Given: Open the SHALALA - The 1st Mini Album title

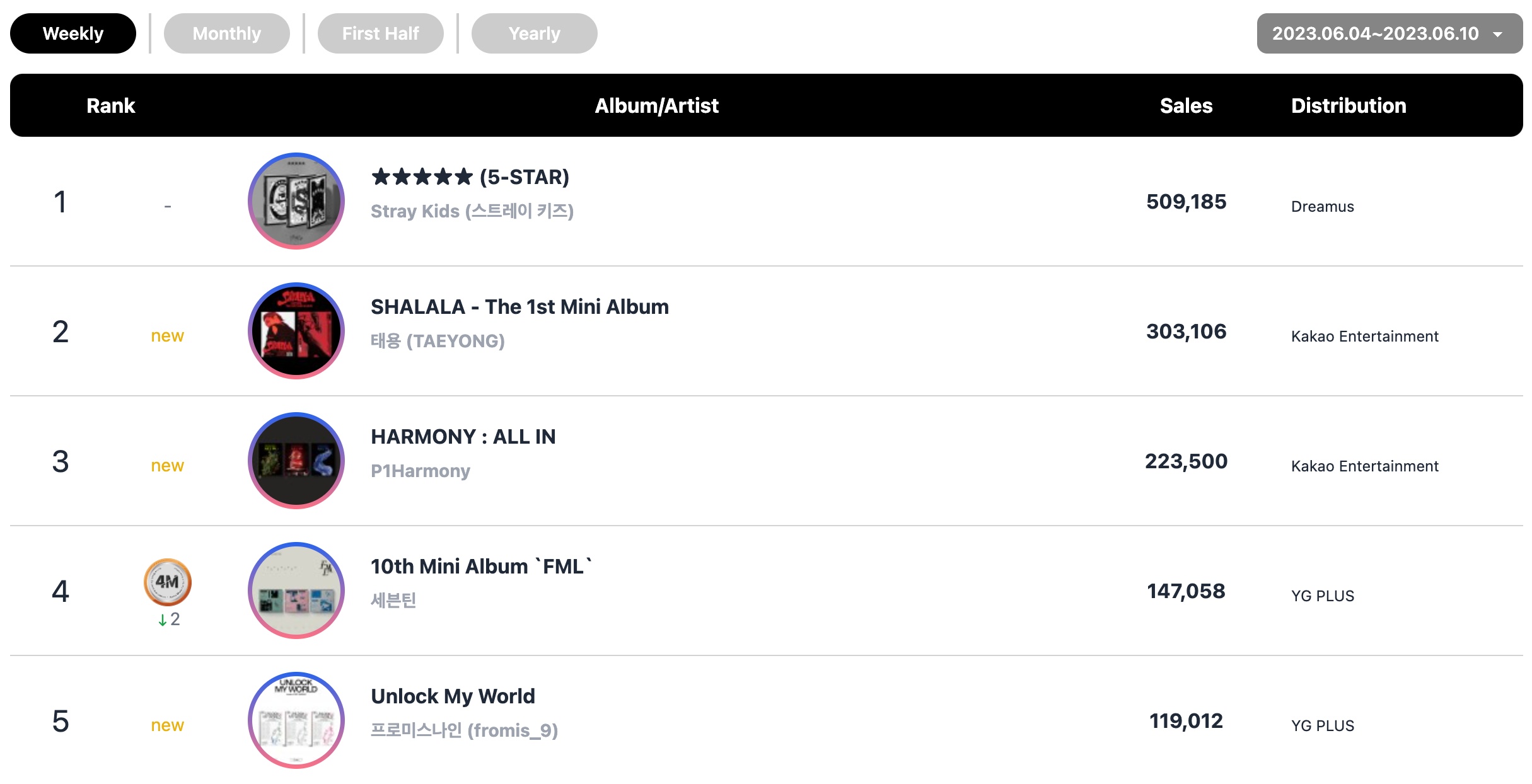Looking at the screenshot, I should [519, 307].
